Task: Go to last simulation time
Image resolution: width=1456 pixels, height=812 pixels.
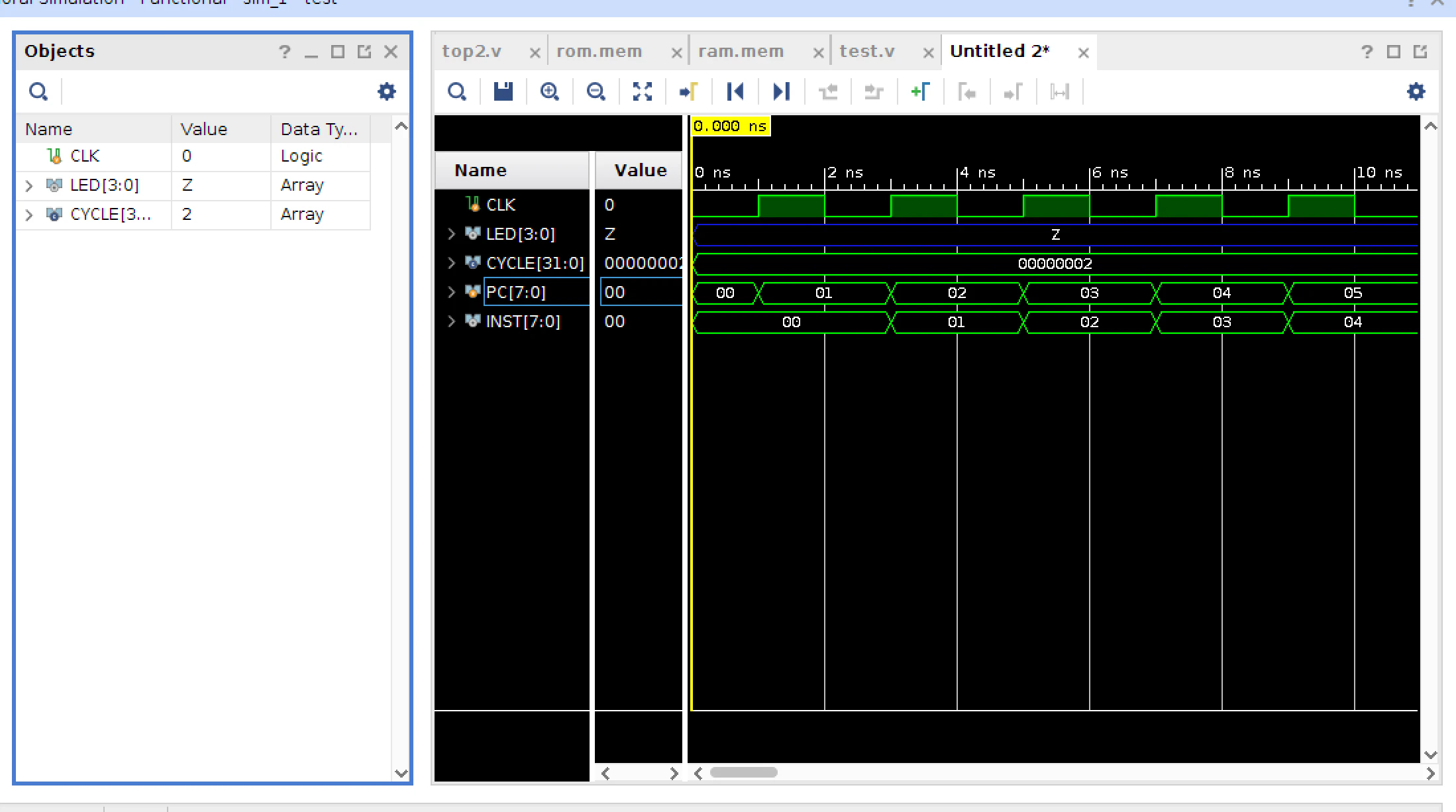Action: pyautogui.click(x=782, y=91)
